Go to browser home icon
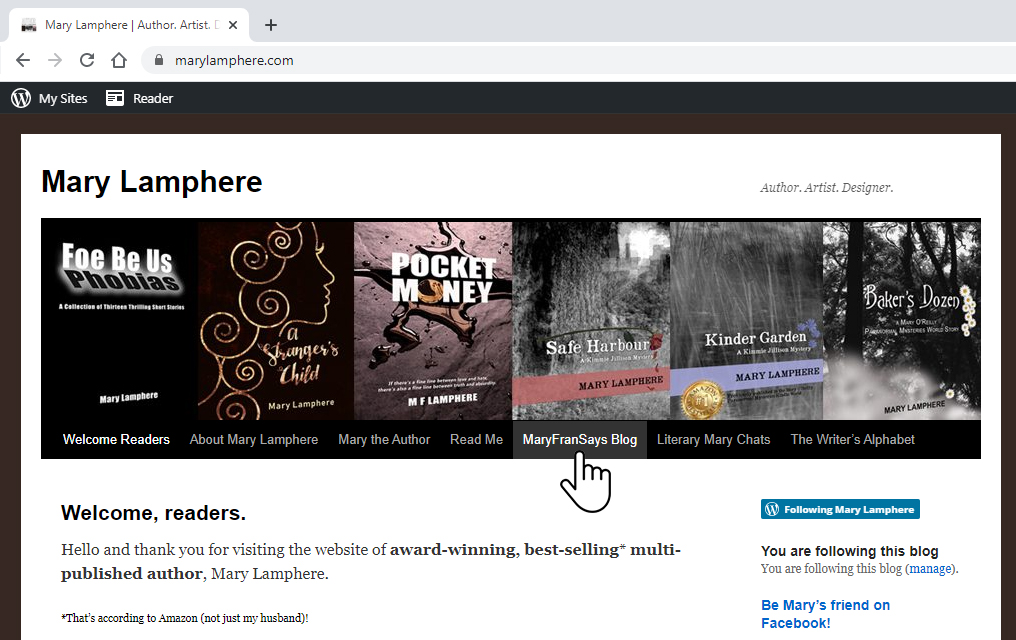 [119, 60]
